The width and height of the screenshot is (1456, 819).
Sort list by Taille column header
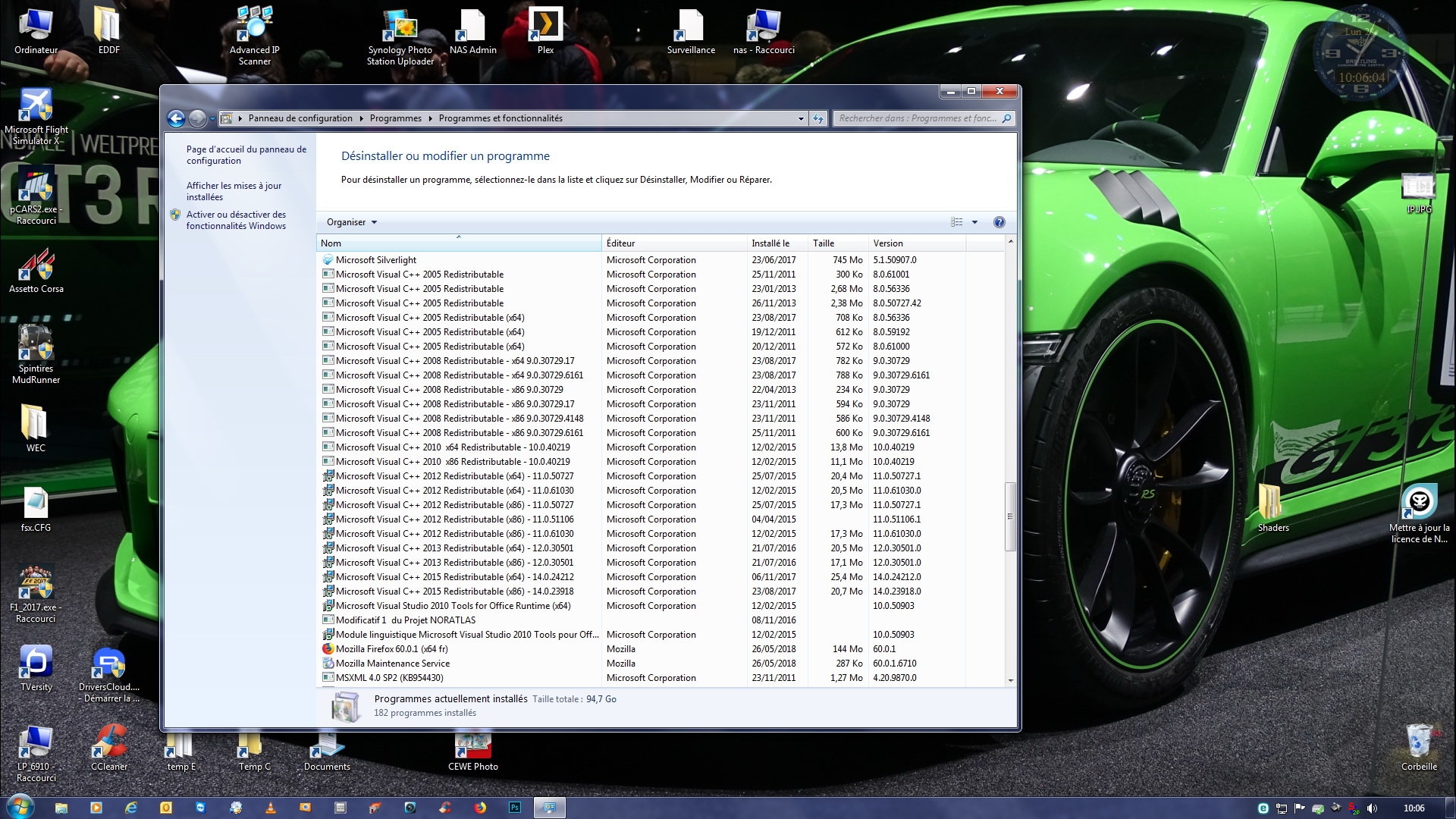(838, 243)
